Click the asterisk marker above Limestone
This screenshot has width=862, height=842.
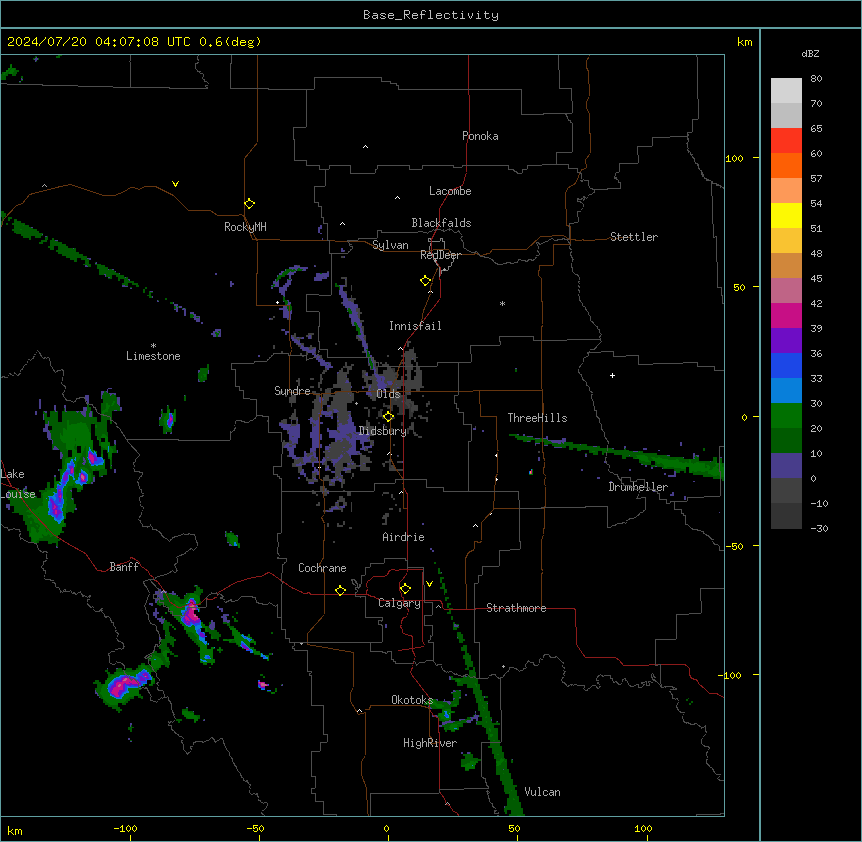point(153,346)
